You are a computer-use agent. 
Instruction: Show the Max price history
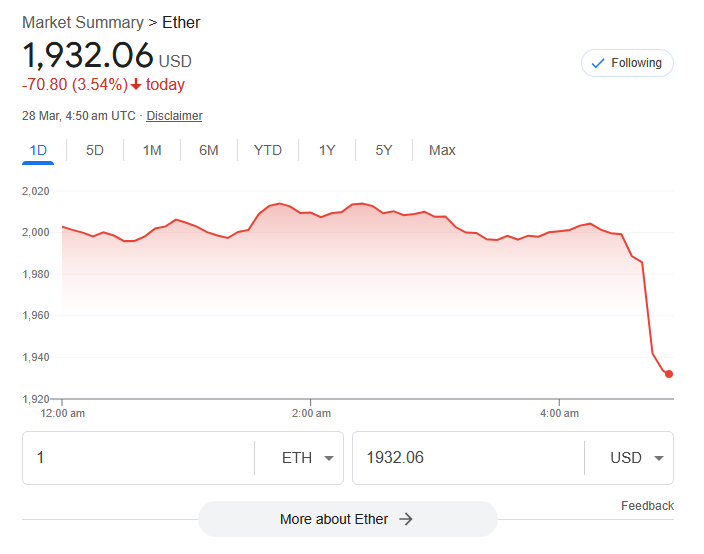[x=442, y=150]
